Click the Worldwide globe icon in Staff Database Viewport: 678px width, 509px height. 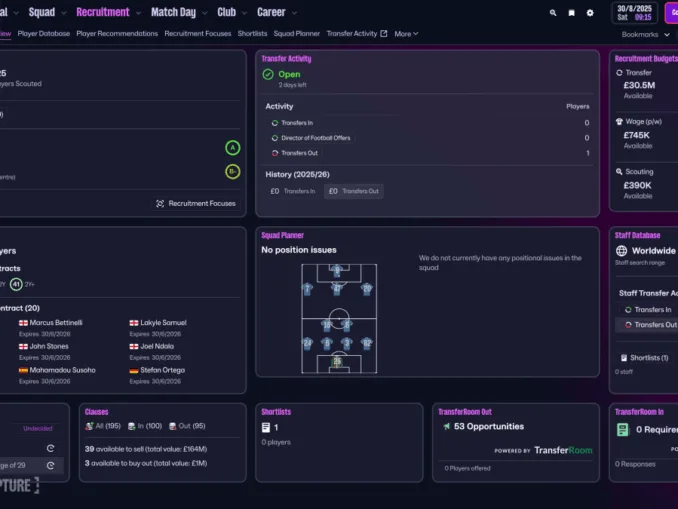tap(621, 251)
